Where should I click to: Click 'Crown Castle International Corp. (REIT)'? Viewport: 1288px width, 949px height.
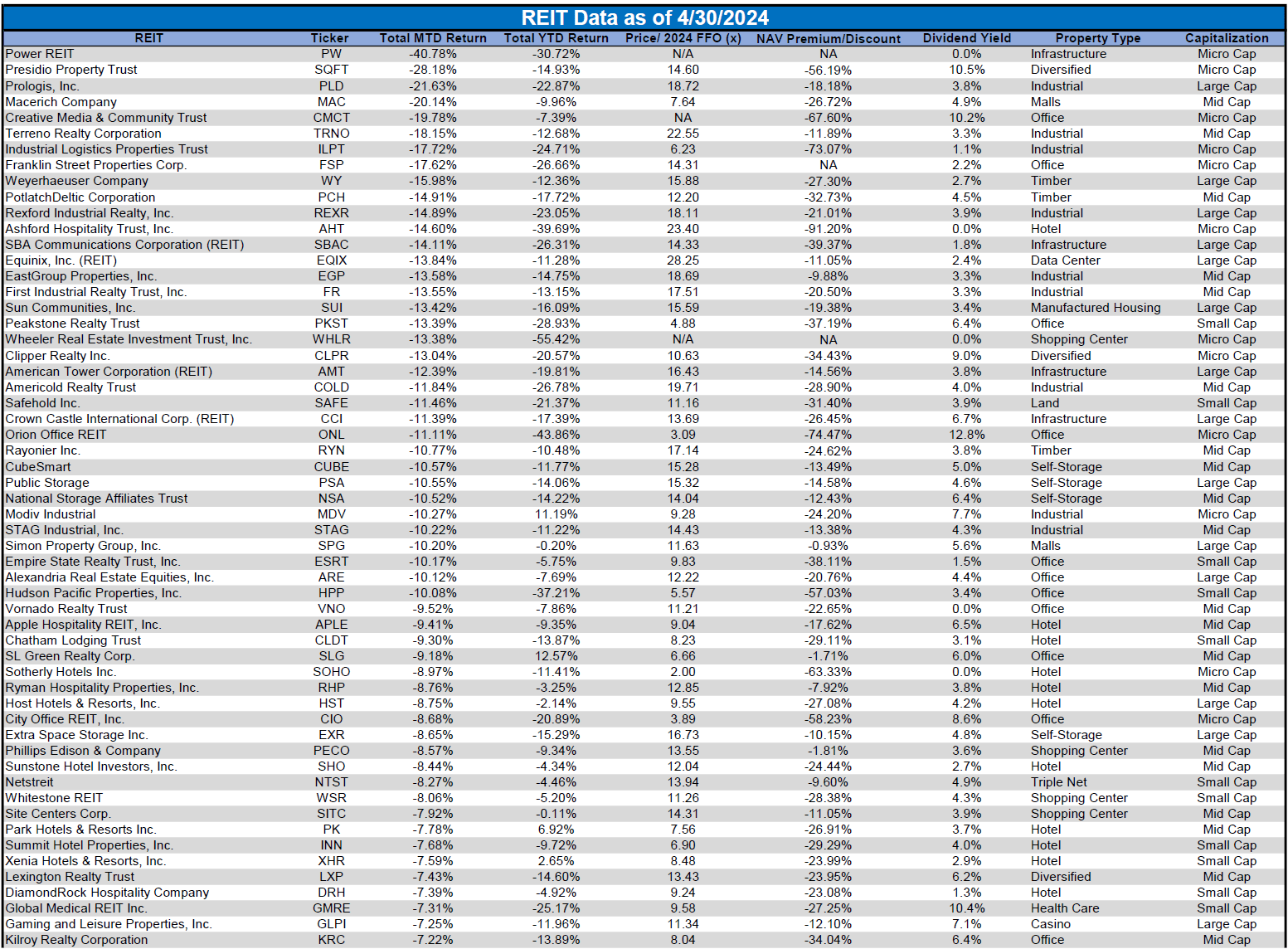pos(120,419)
